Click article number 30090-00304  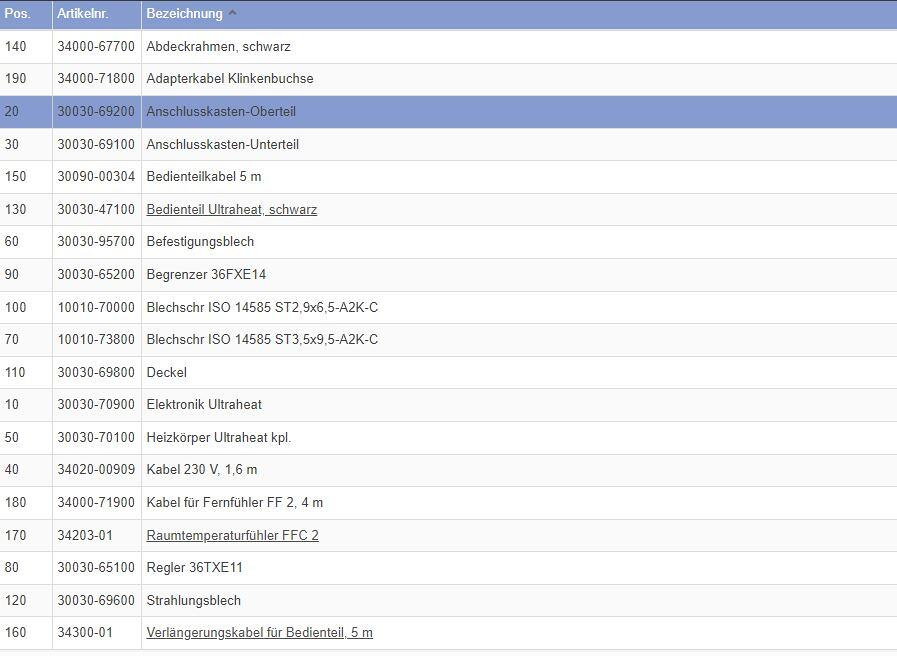tap(96, 177)
